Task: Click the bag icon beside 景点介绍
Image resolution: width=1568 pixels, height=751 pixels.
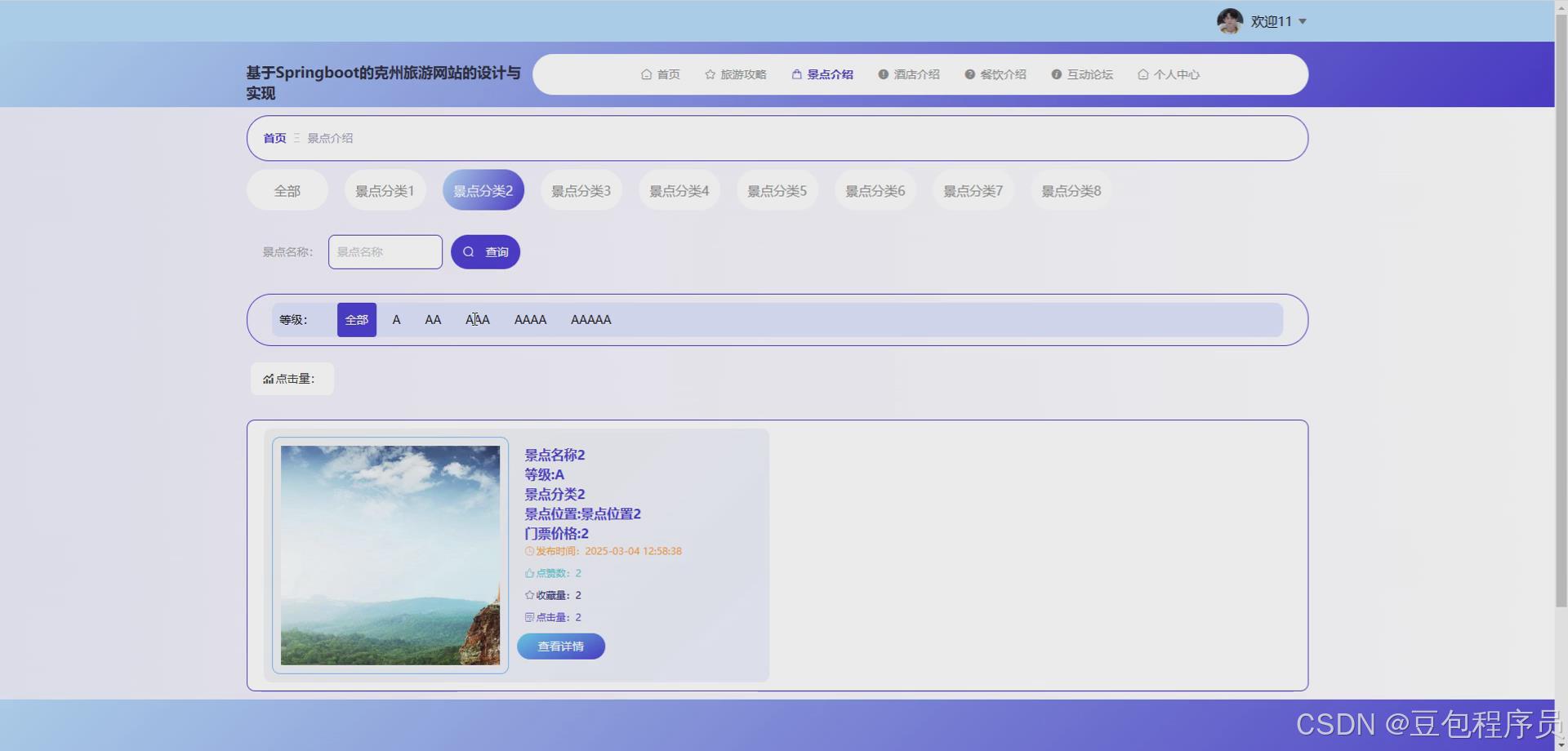Action: pos(796,74)
